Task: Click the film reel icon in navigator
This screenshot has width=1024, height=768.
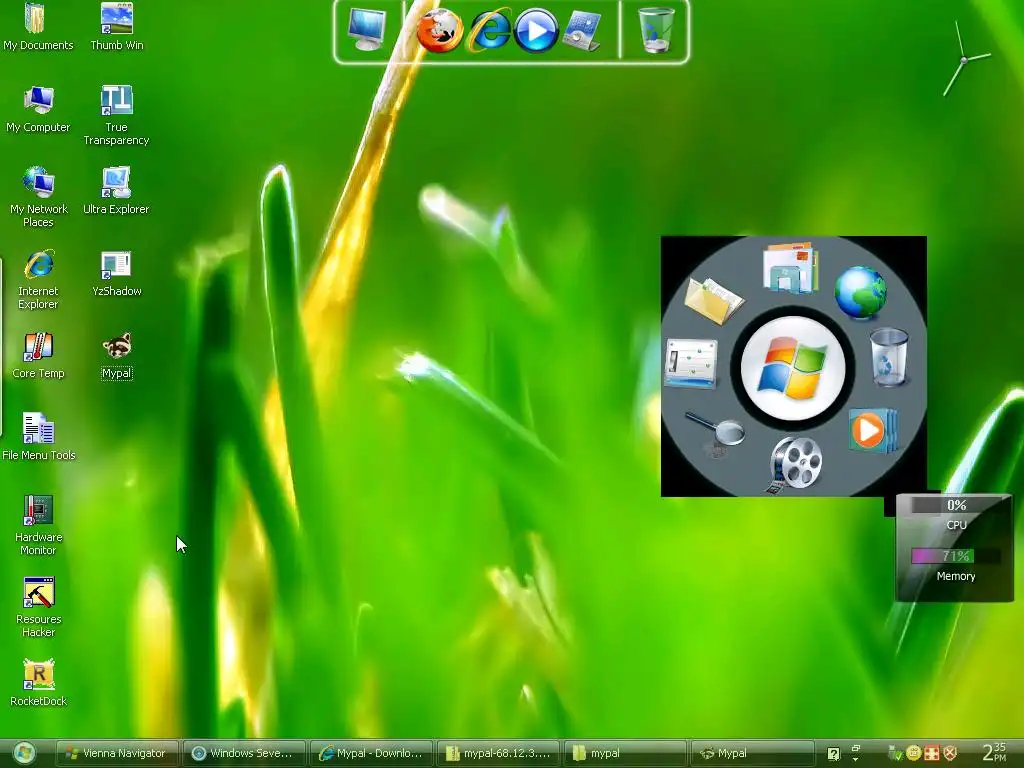Action: (795, 464)
